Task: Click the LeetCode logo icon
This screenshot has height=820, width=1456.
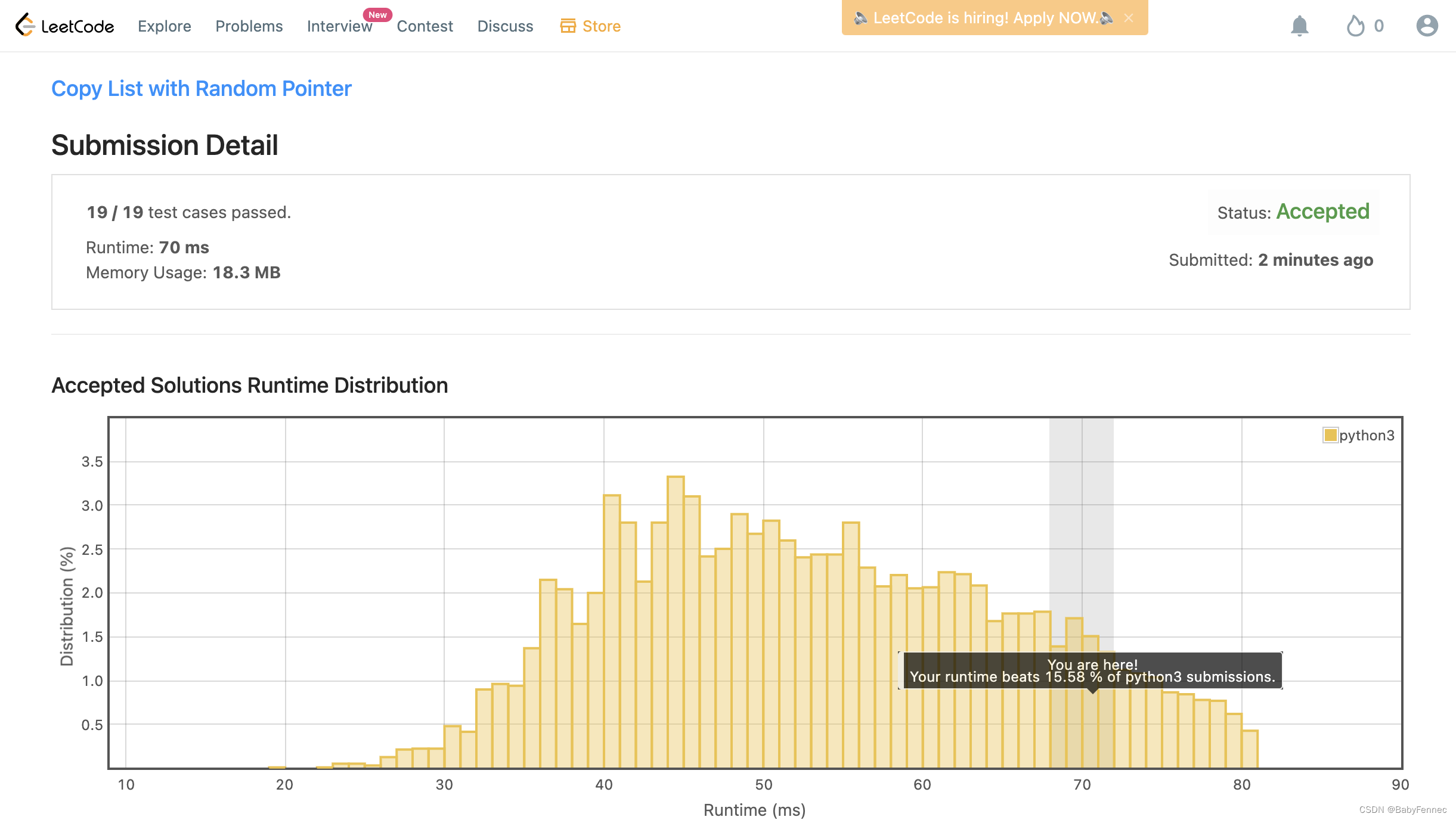Action: pos(25,25)
